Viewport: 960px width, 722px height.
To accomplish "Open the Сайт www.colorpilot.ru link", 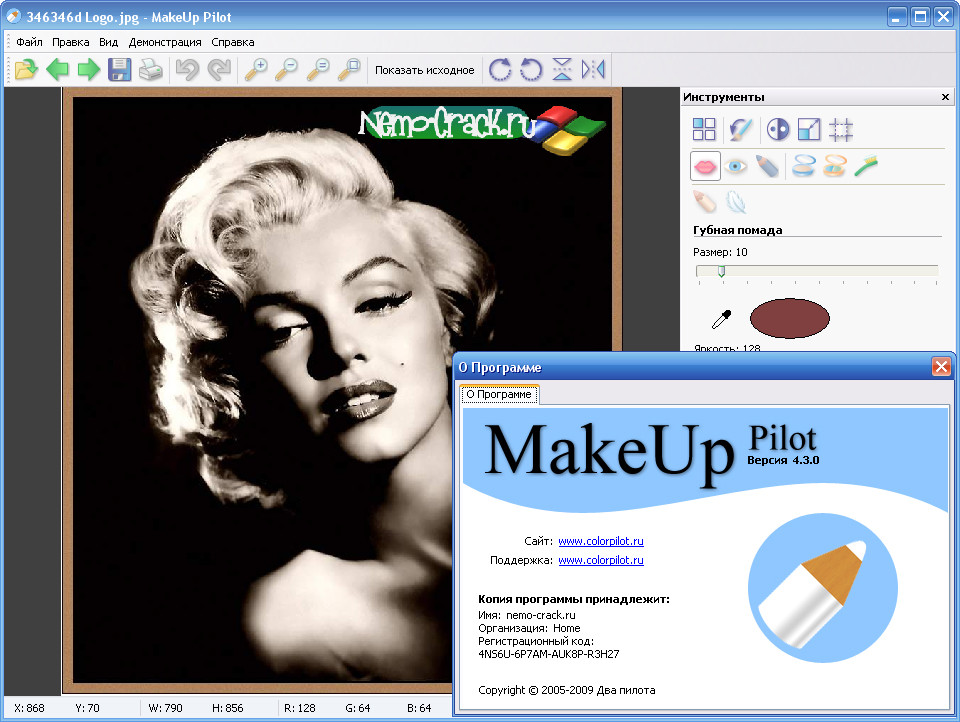I will [x=601, y=541].
